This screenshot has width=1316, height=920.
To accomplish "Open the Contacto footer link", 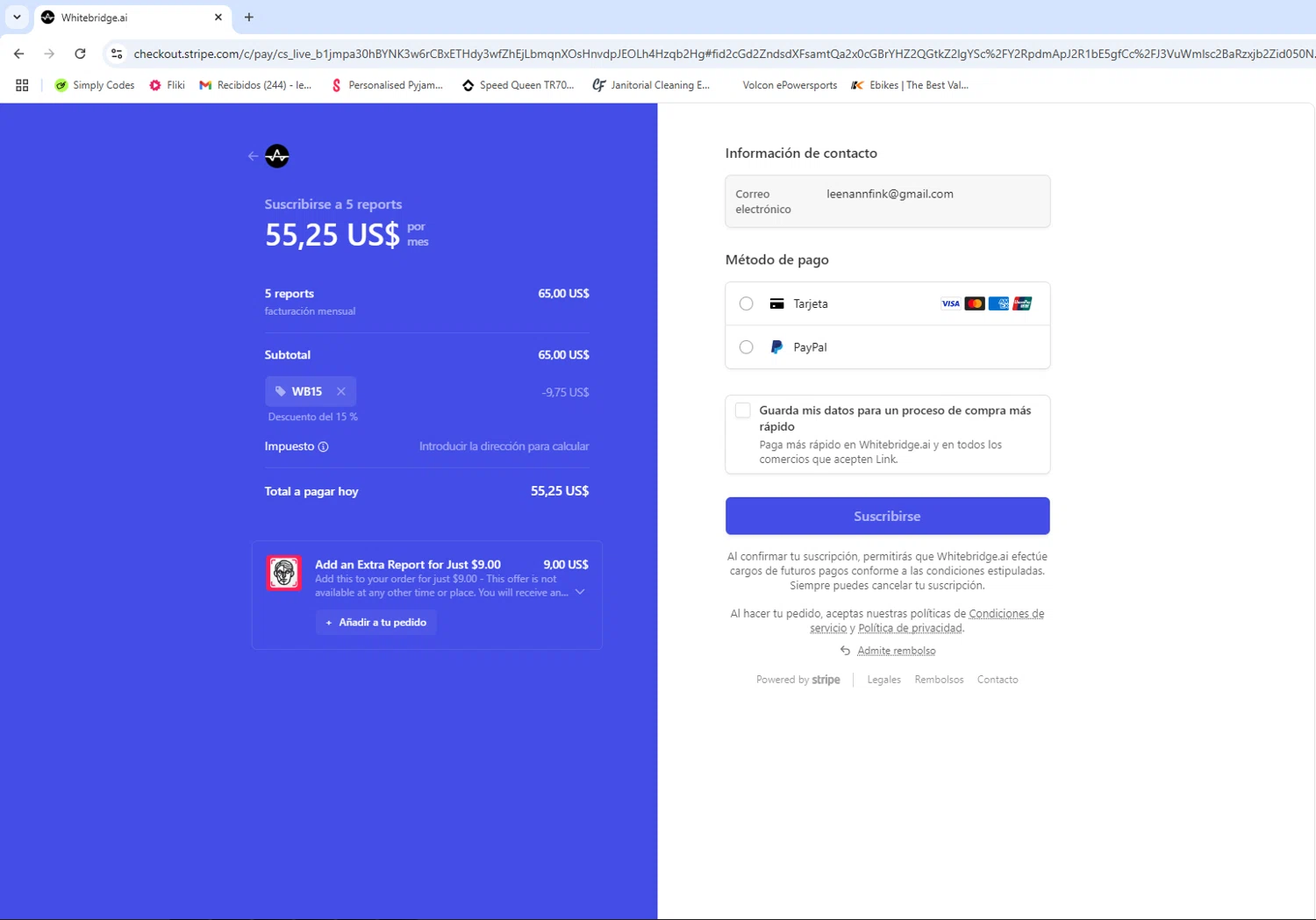I will click(998, 680).
